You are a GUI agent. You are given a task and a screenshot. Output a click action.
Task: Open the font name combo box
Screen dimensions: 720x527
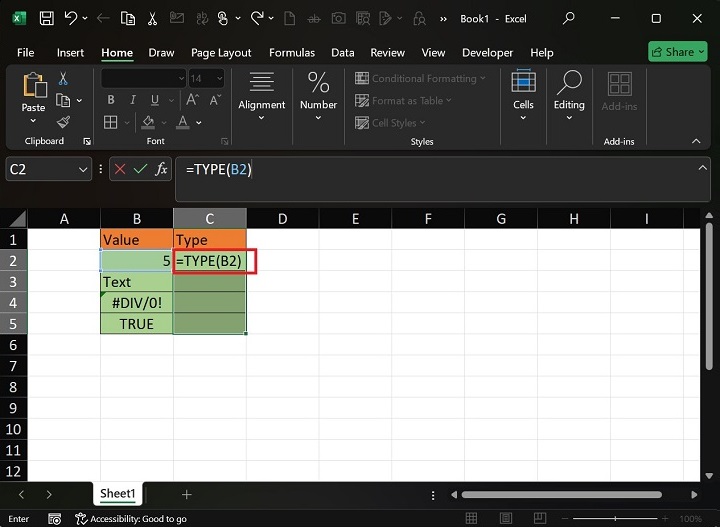click(x=143, y=78)
